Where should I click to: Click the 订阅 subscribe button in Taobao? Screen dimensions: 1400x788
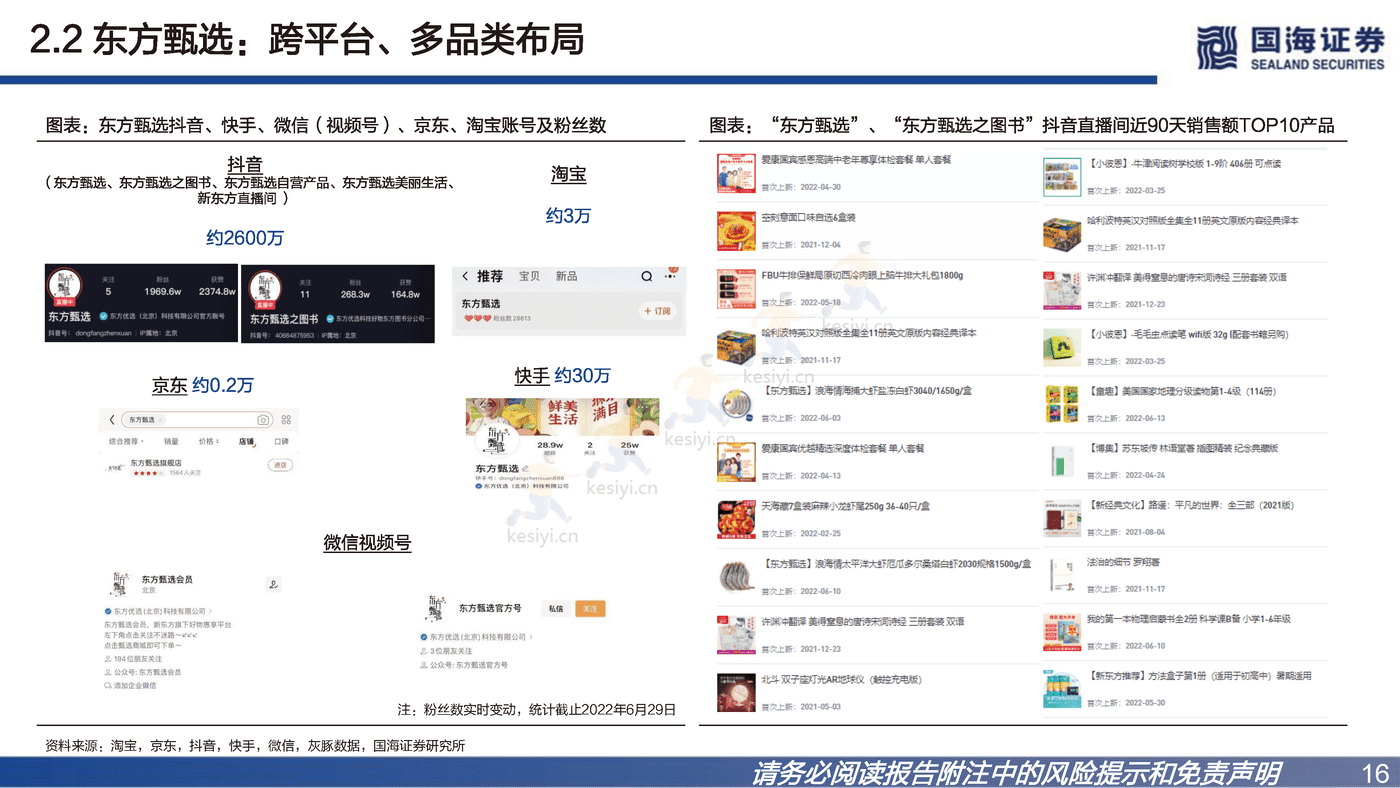tap(658, 311)
